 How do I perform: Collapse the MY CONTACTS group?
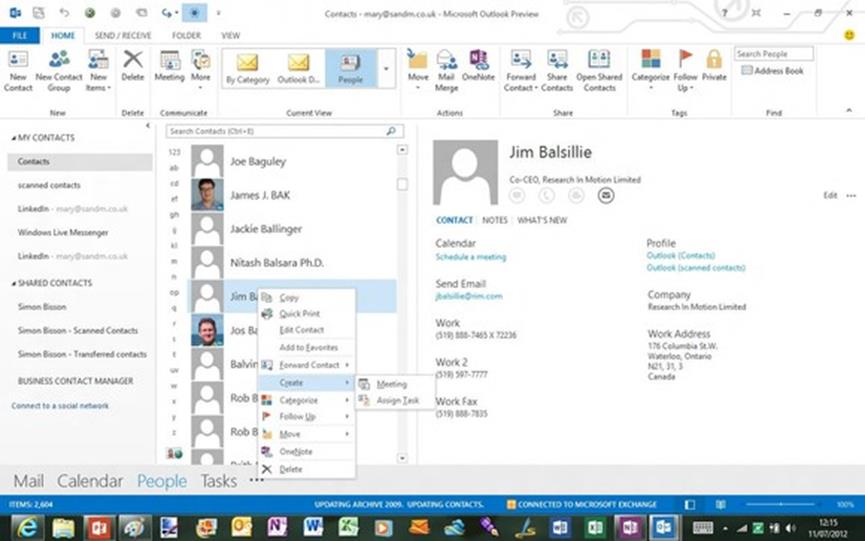click(x=13, y=138)
